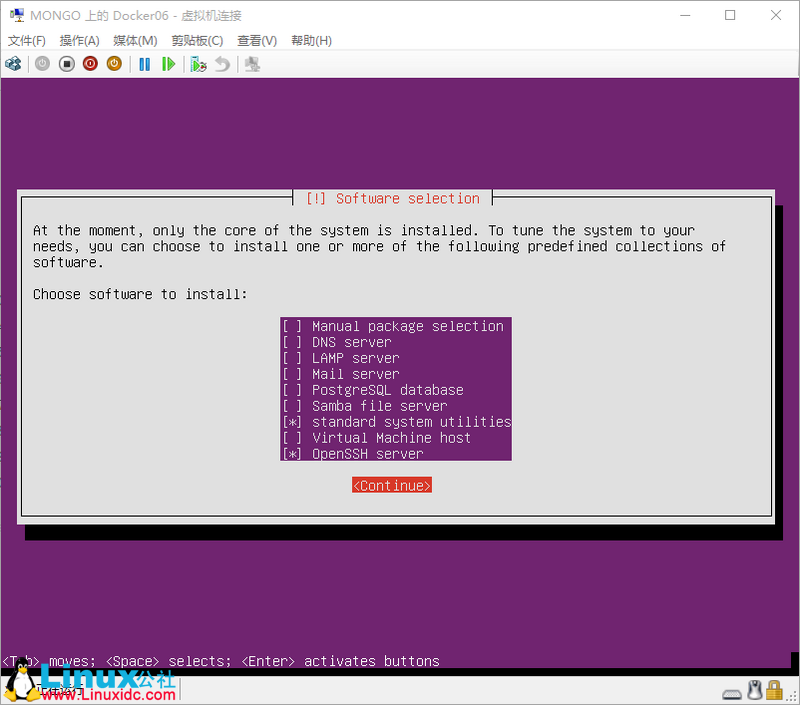Open the 查看(V) menu
The width and height of the screenshot is (800, 705).
click(256, 40)
